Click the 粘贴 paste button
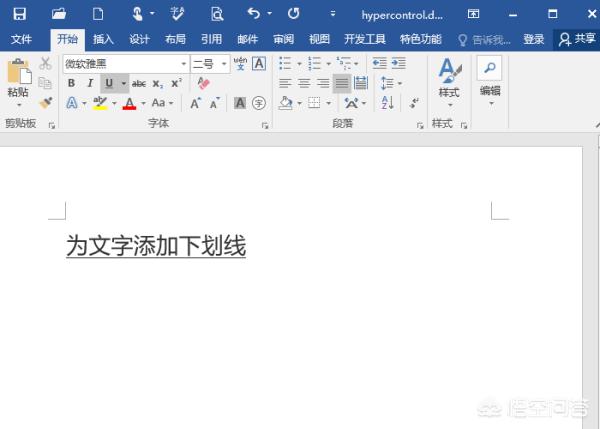Viewport: 600px width, 429px height. (x=18, y=77)
